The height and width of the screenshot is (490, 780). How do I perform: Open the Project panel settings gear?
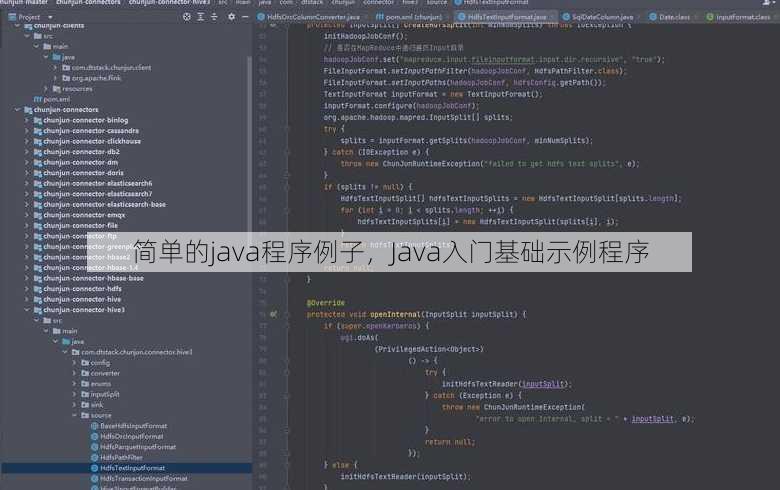tap(231, 16)
